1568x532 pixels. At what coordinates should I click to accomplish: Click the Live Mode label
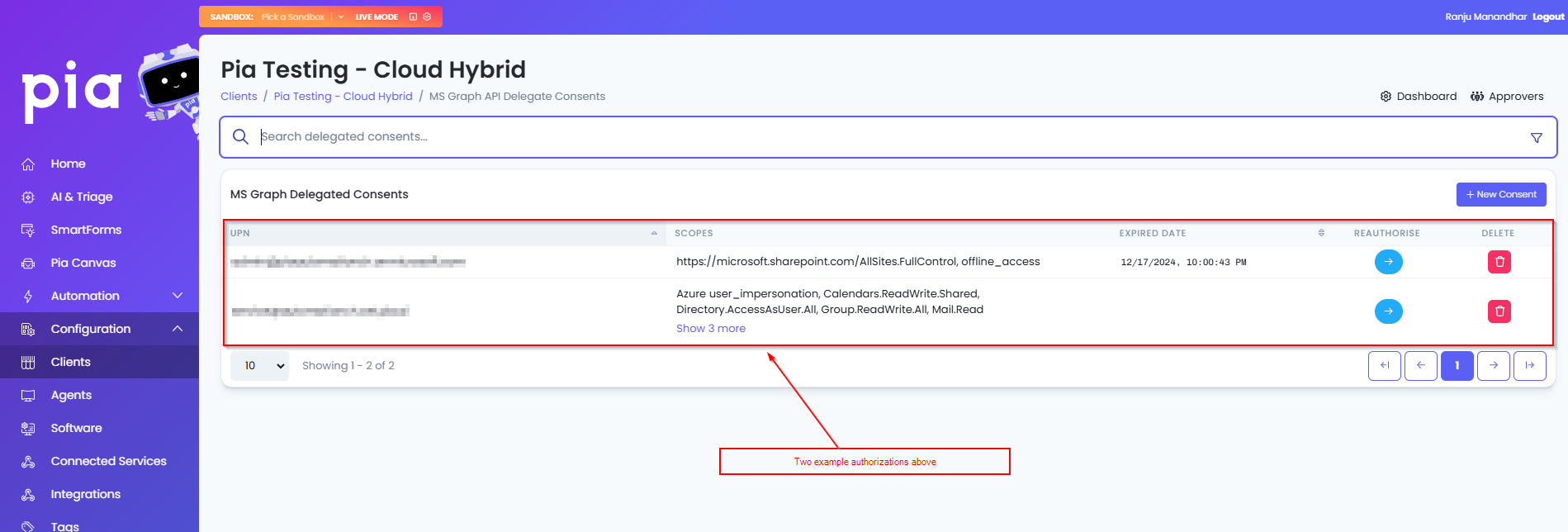(x=377, y=17)
